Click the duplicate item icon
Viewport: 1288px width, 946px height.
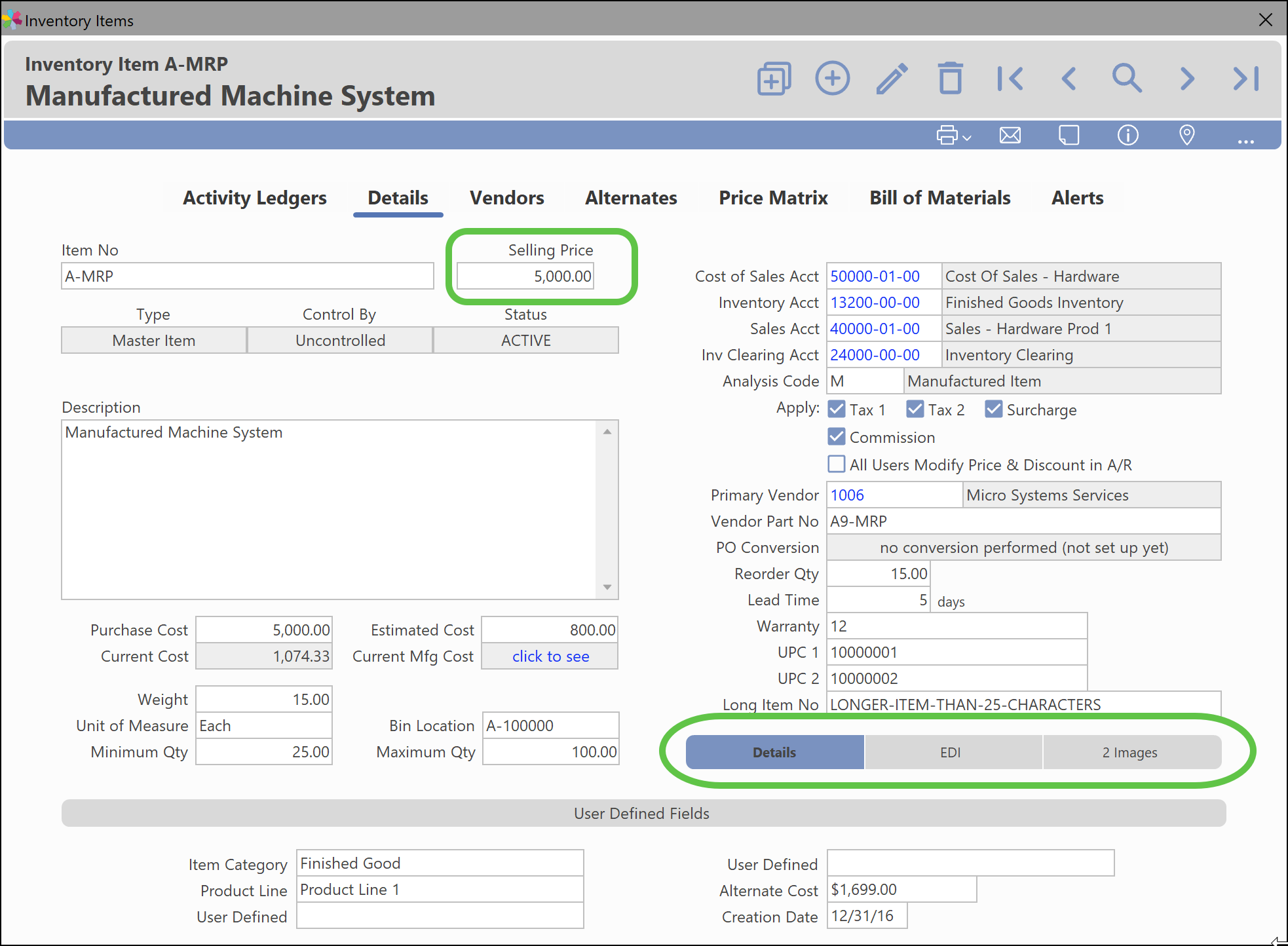(774, 79)
